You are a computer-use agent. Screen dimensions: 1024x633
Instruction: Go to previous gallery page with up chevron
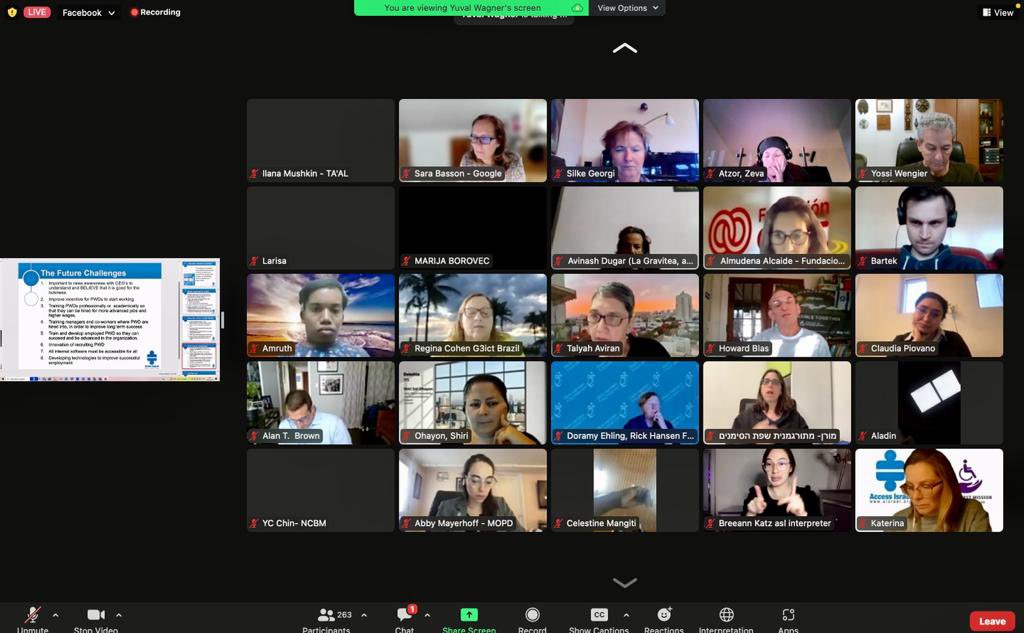624,48
